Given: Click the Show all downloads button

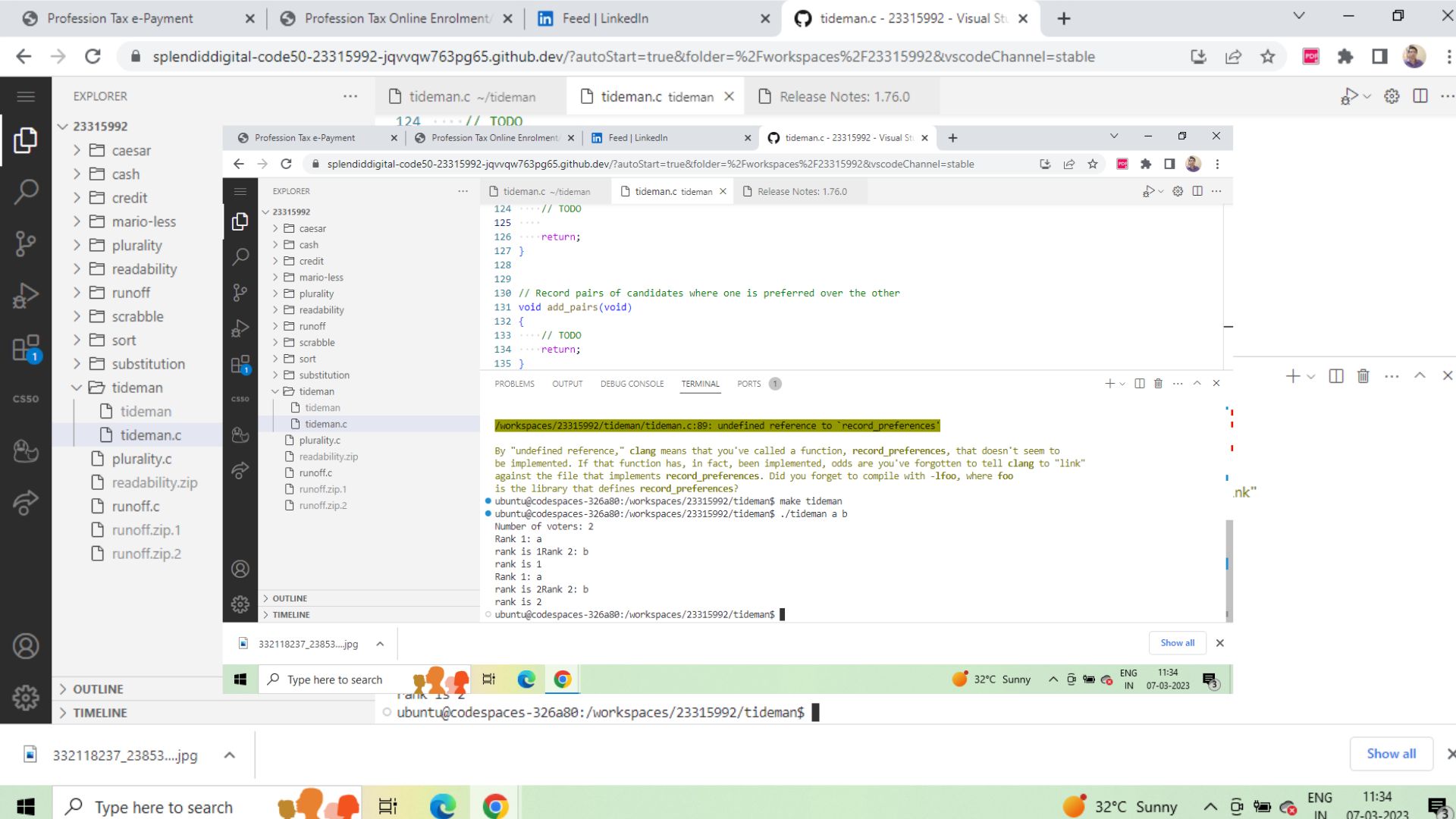Looking at the screenshot, I should (x=1391, y=754).
